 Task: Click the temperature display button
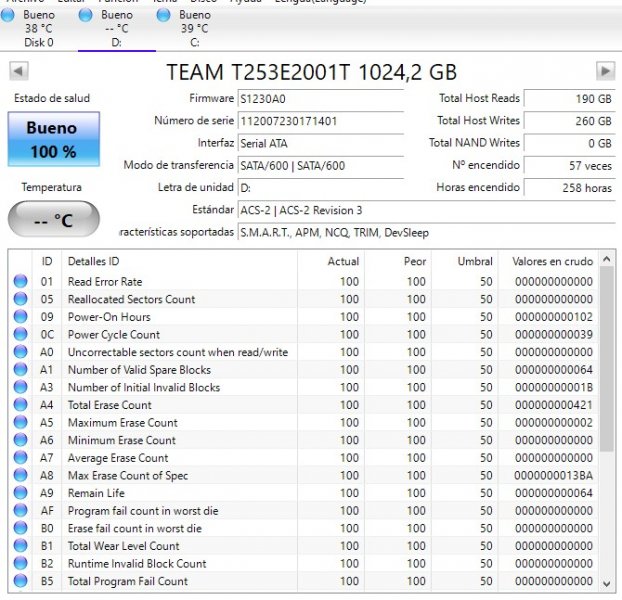[54, 220]
